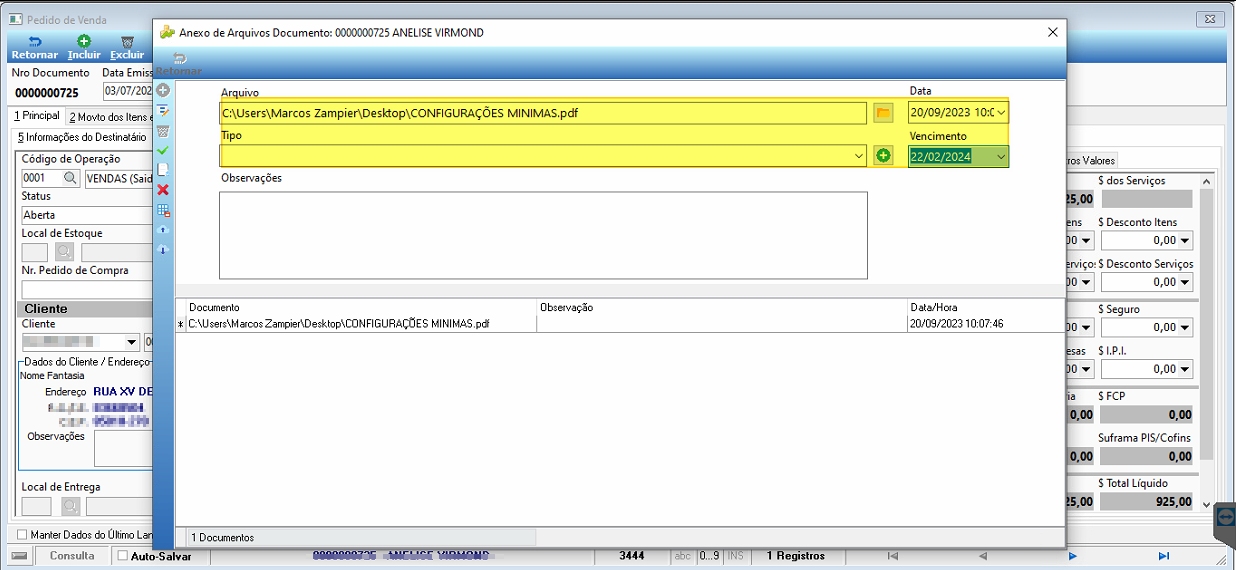Click Código de Operação 0001 field
Screen dimensions: 1236x570
pyautogui.click(x=41, y=178)
